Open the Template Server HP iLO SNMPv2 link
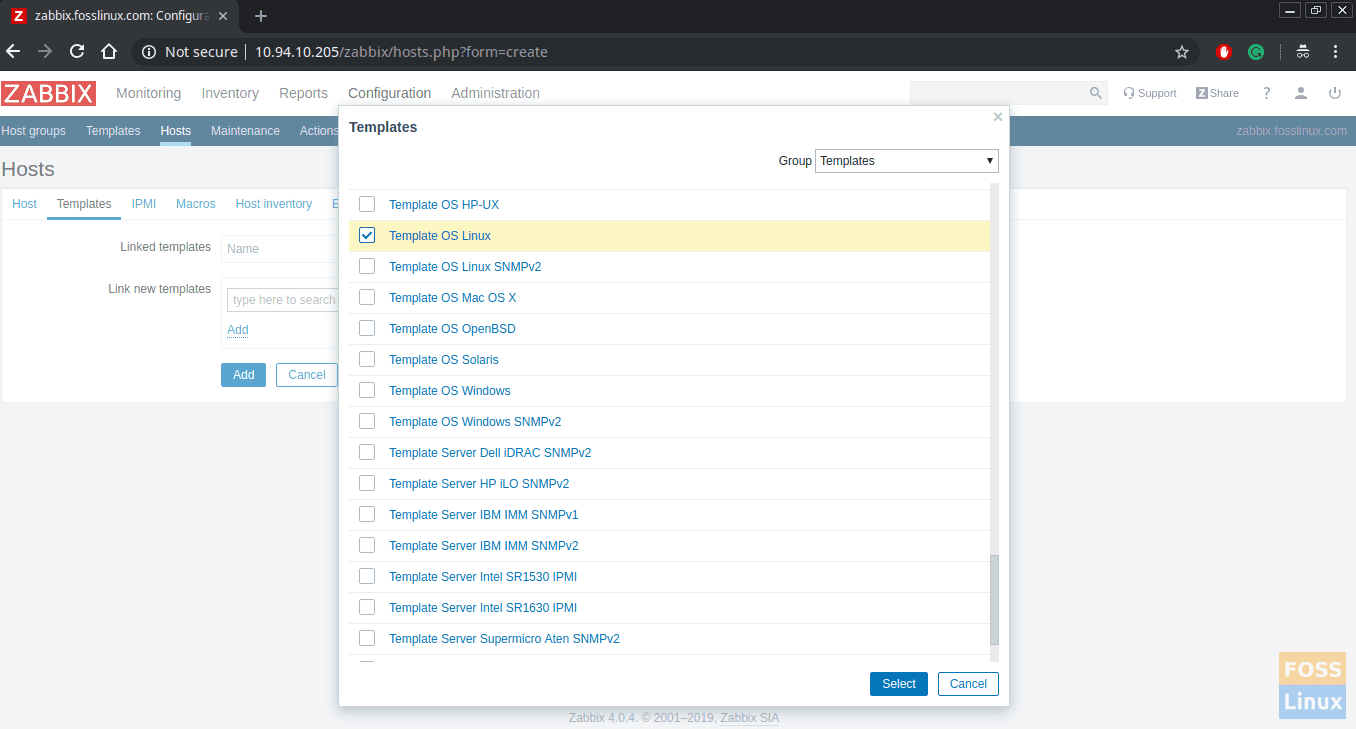Image resolution: width=1356 pixels, height=729 pixels. [x=479, y=484]
